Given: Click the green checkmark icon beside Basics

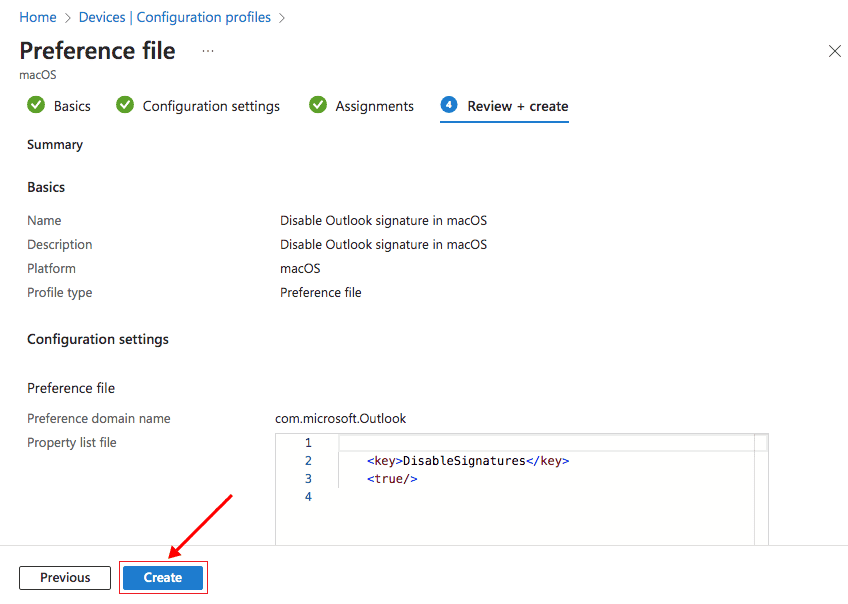Looking at the screenshot, I should point(36,105).
